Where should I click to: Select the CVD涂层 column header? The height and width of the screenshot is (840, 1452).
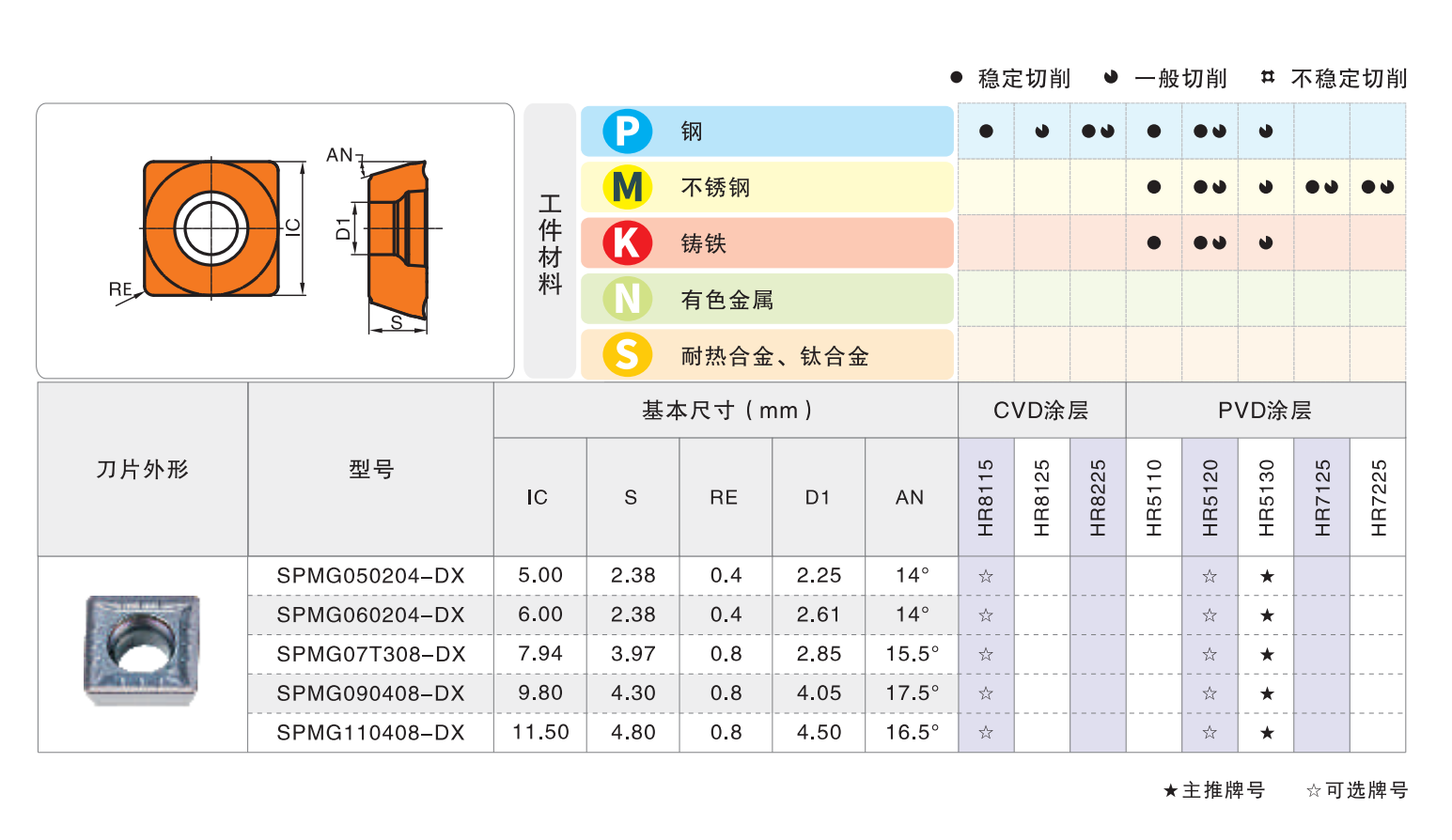1040,411
